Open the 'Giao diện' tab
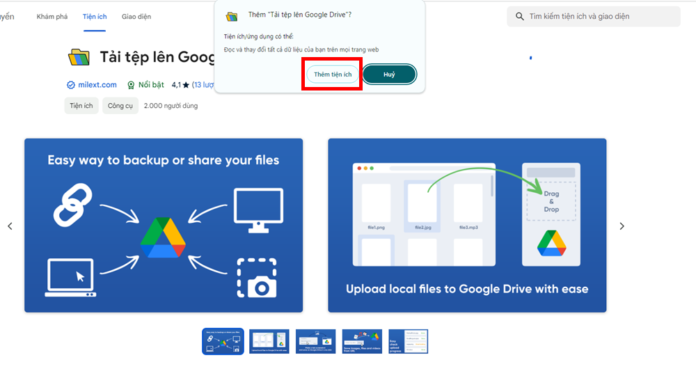The image size is (696, 385). point(136,16)
